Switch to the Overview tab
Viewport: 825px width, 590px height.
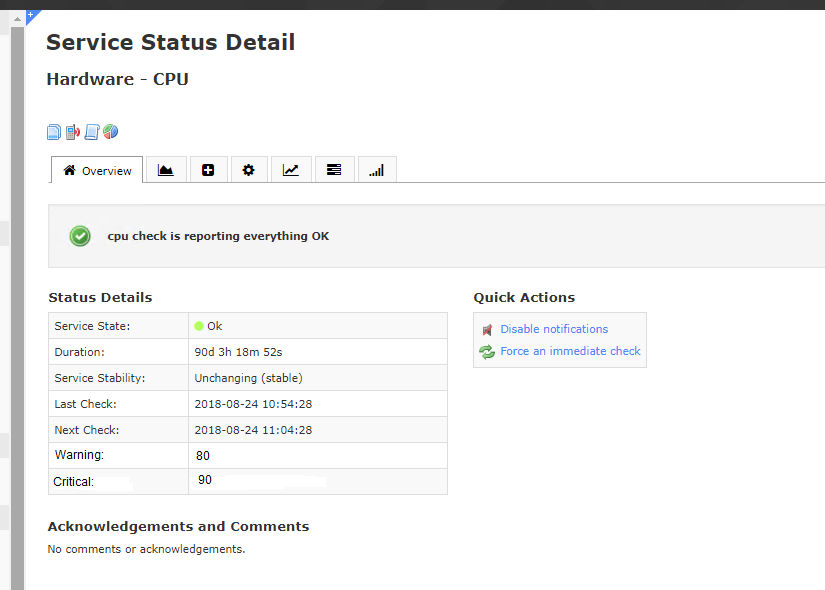click(x=97, y=171)
